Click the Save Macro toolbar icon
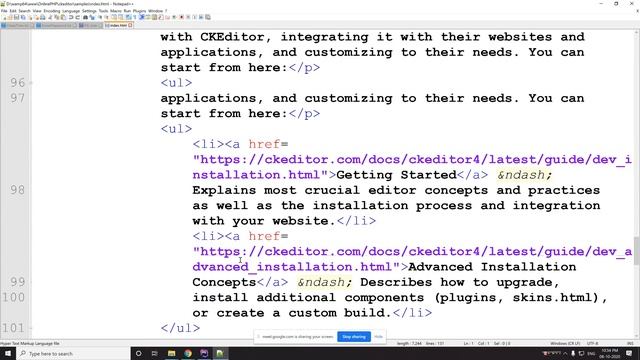This screenshot has height=360, width=640. (x=207, y=17)
